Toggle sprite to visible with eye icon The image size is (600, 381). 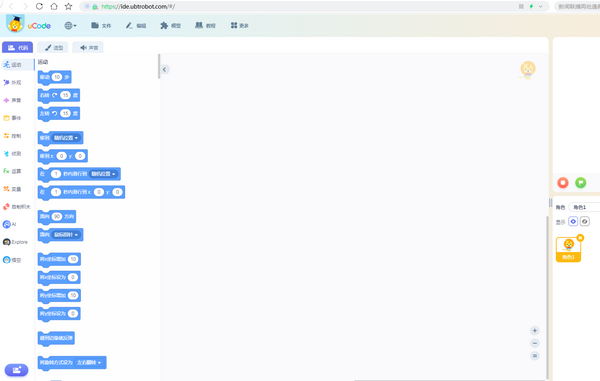pos(573,221)
